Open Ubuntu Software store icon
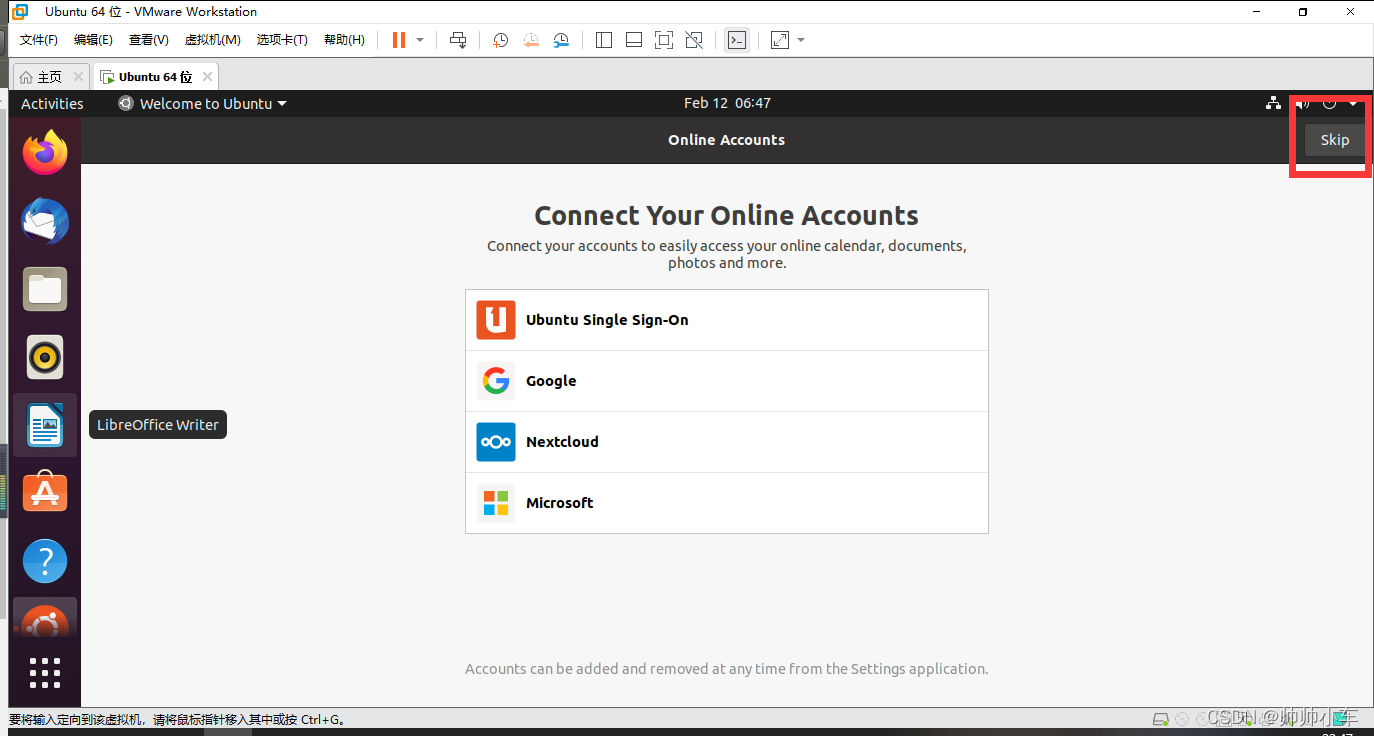Image resolution: width=1374 pixels, height=736 pixels. point(45,493)
